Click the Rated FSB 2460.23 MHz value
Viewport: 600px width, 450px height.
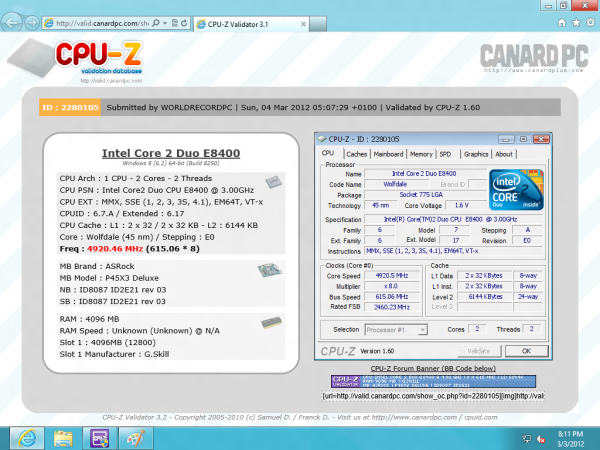click(x=392, y=307)
